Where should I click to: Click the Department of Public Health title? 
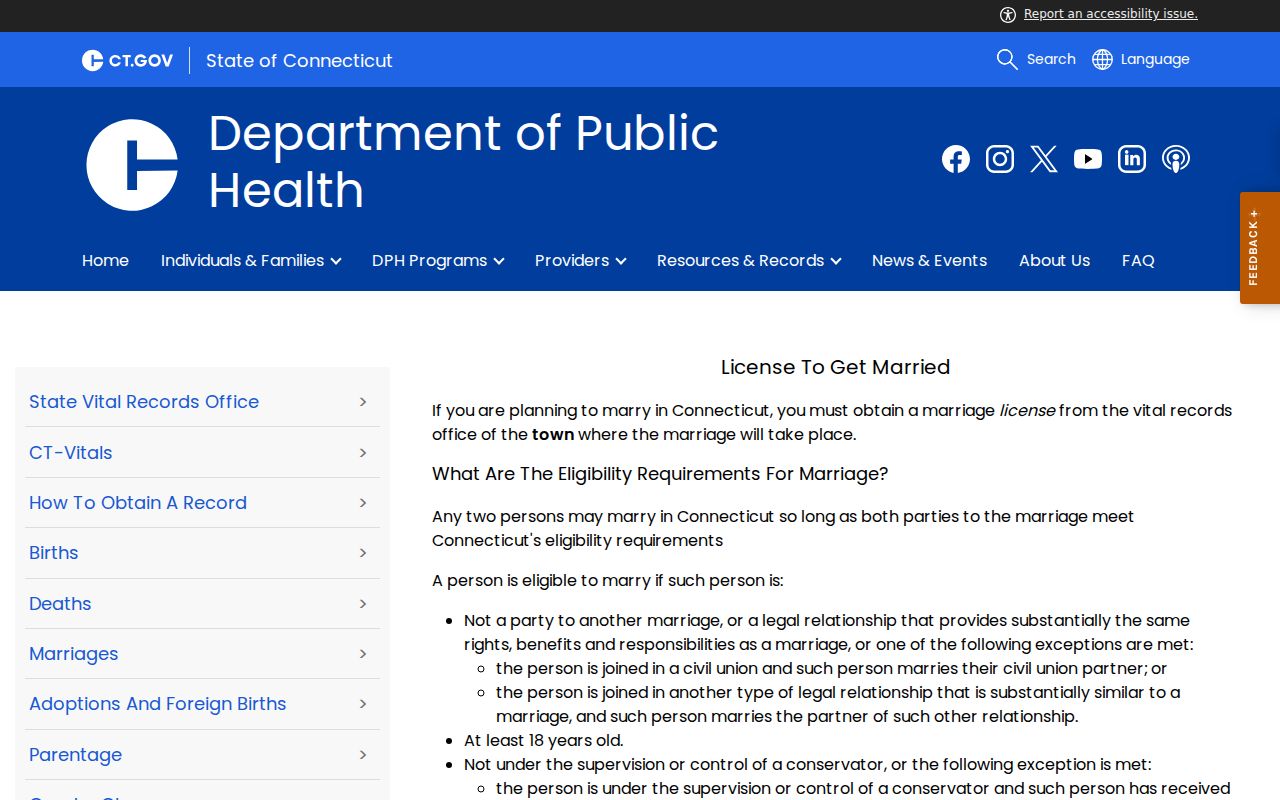tap(463, 161)
